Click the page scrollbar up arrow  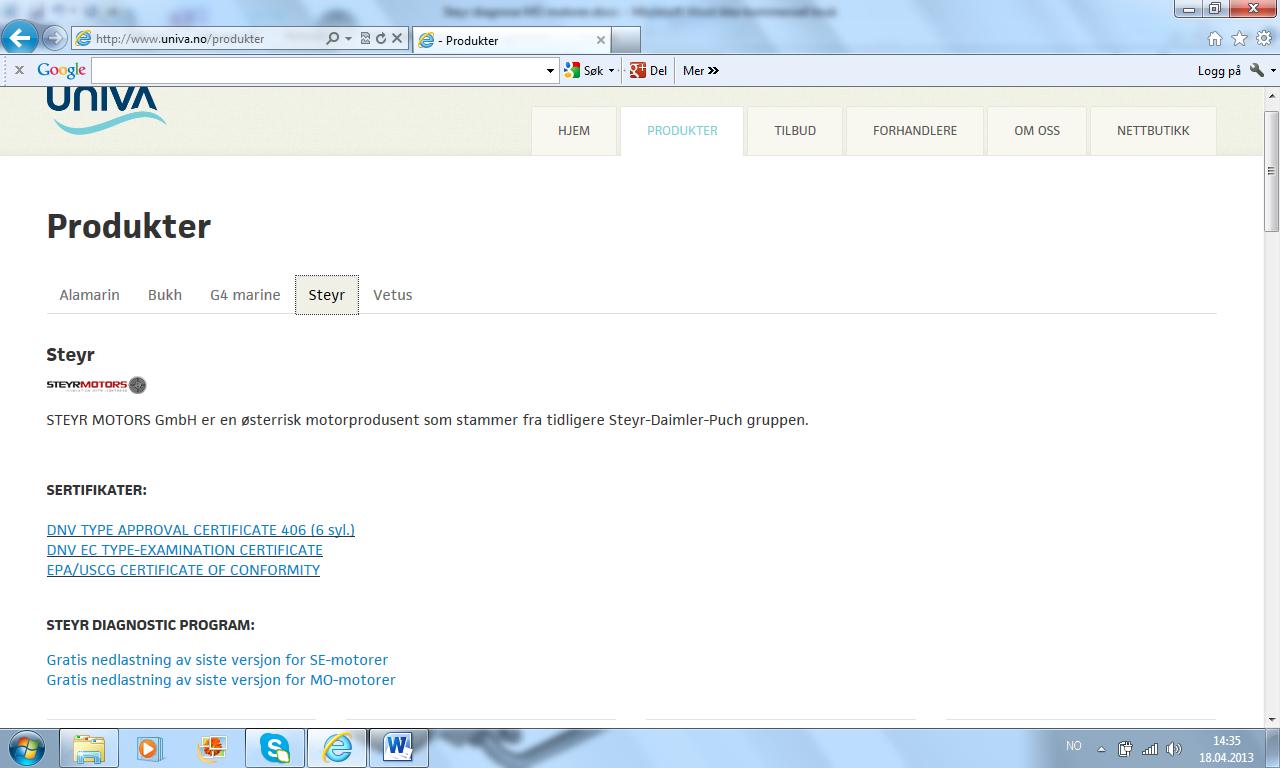pyautogui.click(x=1272, y=95)
